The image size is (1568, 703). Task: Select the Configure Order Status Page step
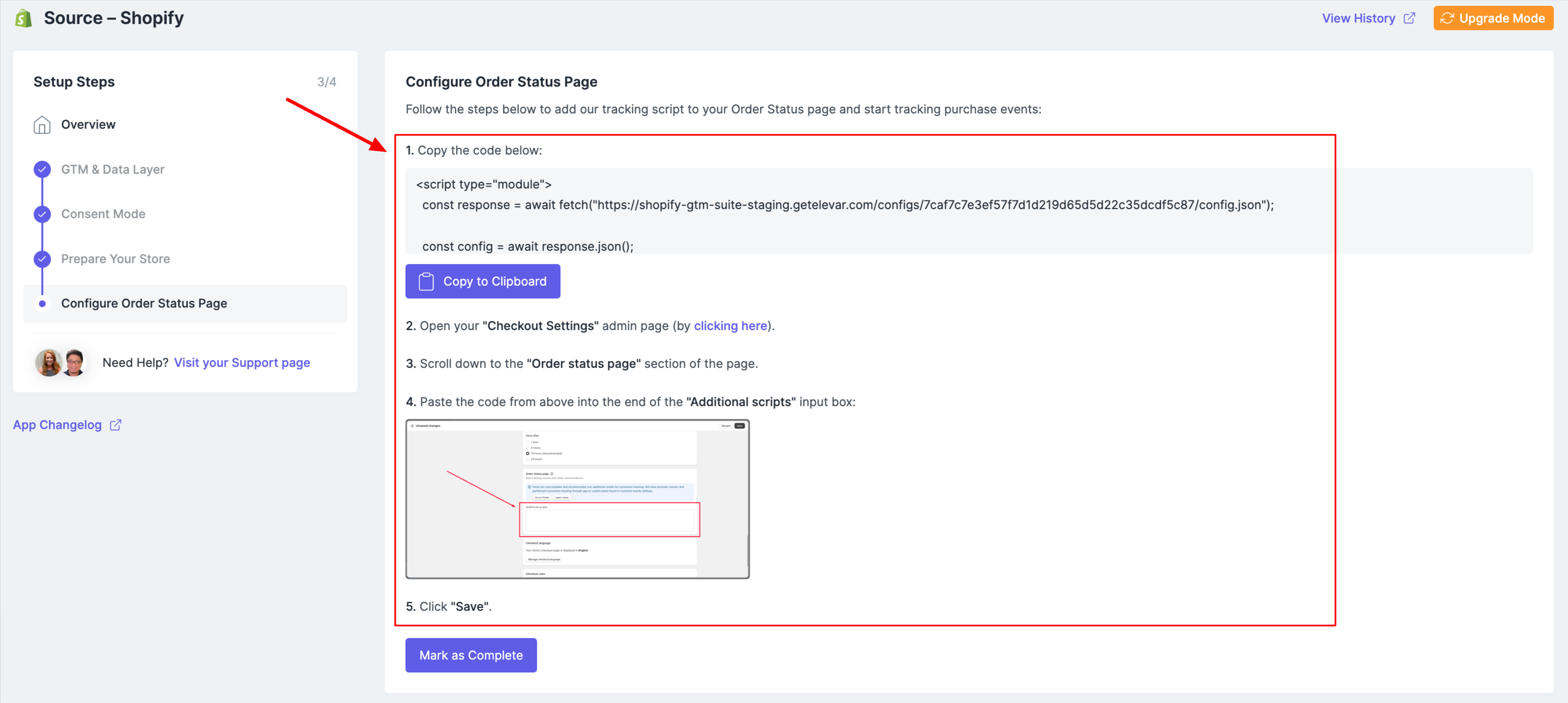click(x=144, y=304)
